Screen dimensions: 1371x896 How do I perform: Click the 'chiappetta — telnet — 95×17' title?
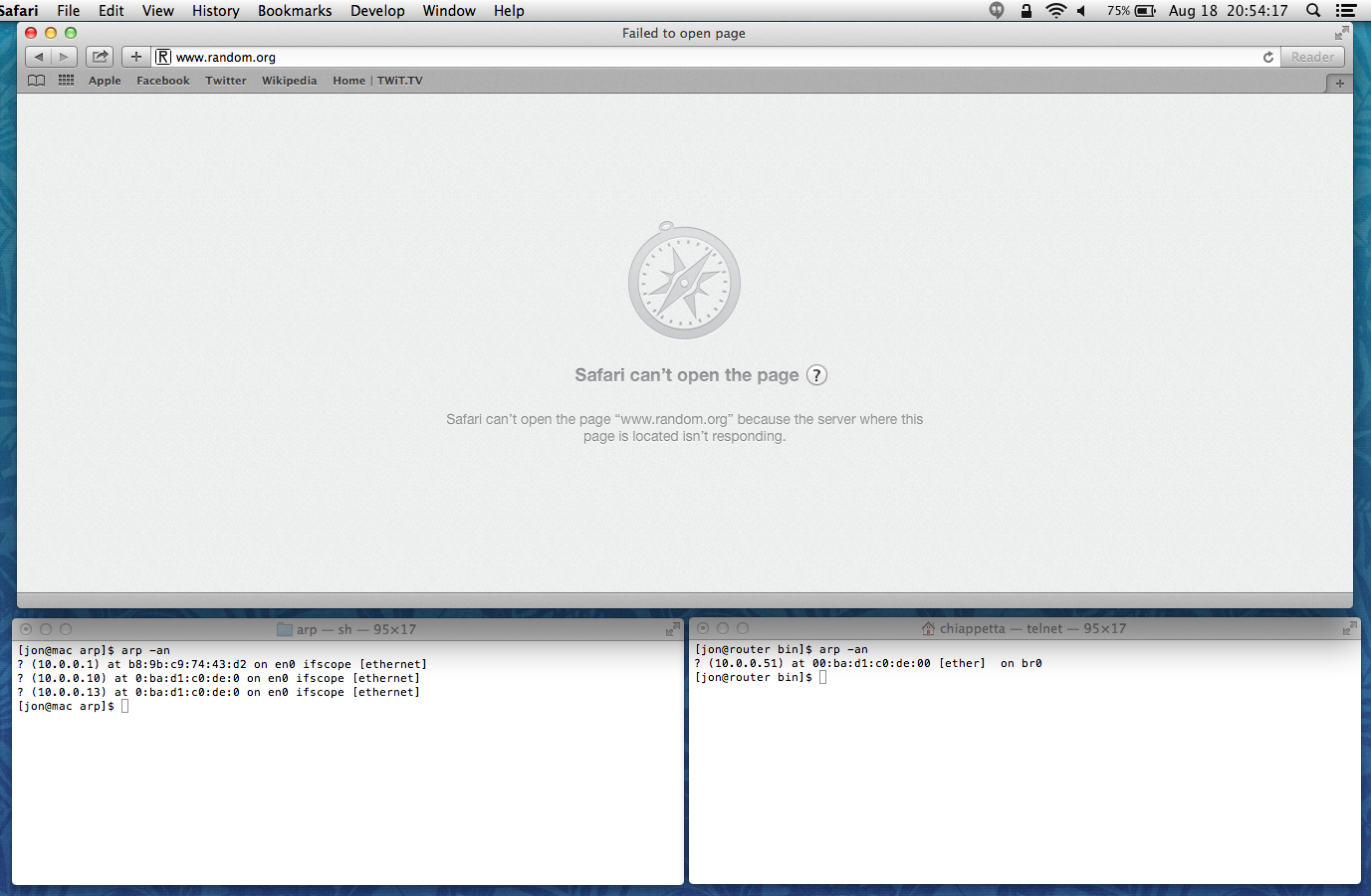click(x=1032, y=628)
